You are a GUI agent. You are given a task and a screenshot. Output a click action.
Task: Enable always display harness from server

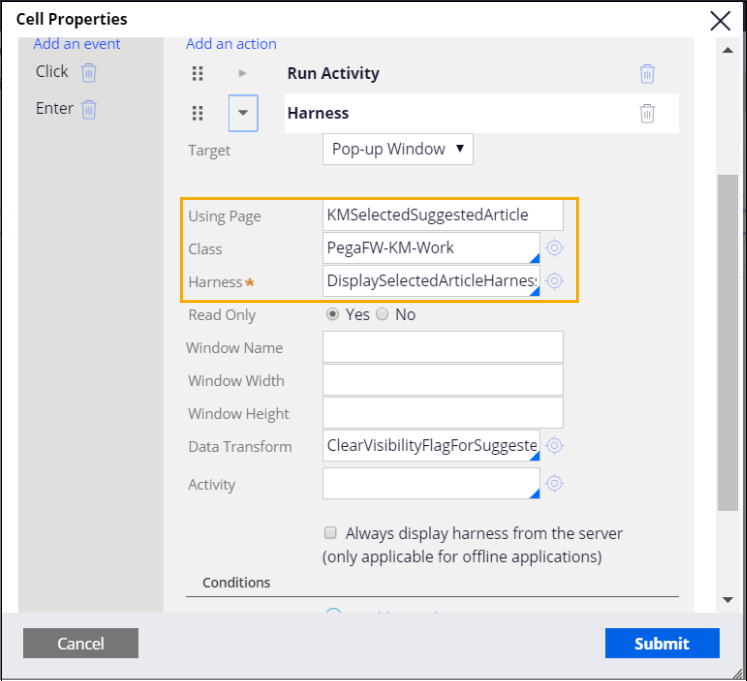[x=330, y=534]
